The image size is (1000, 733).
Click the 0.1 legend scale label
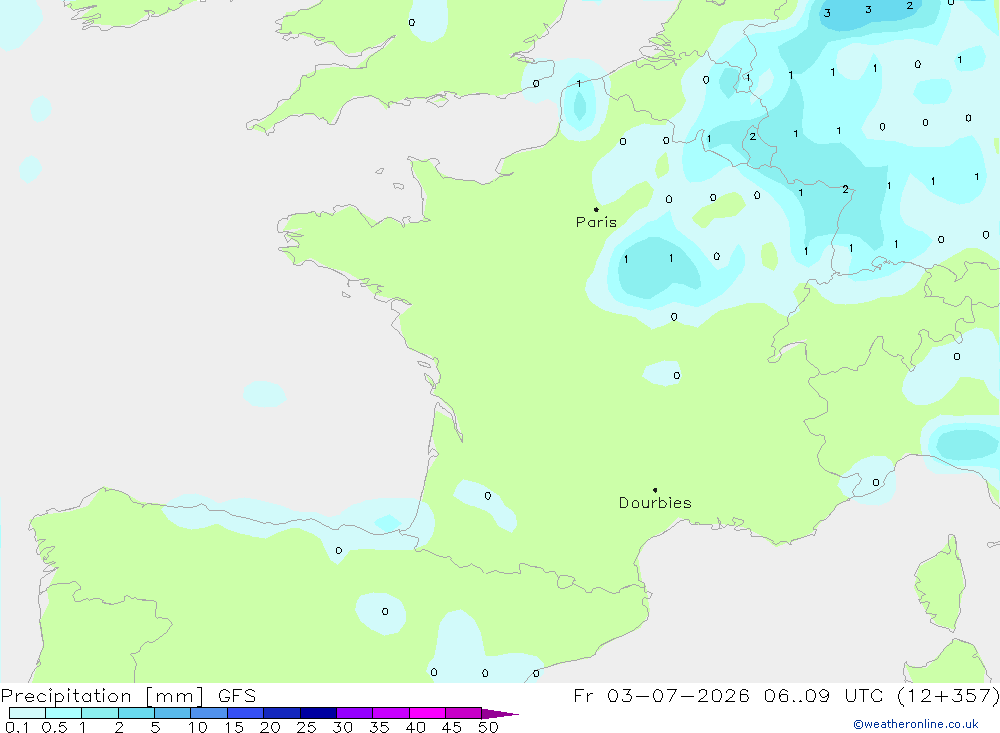(x=17, y=727)
